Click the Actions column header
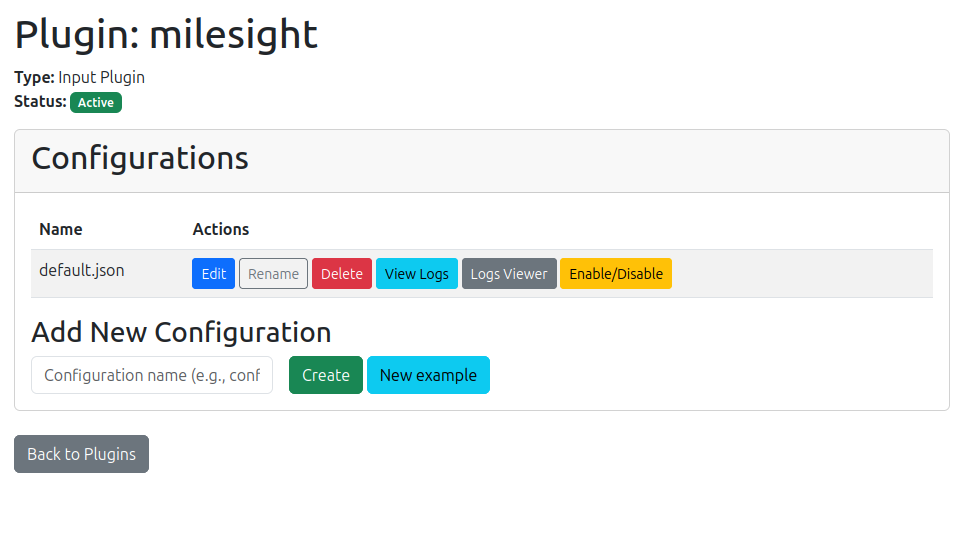This screenshot has width=966, height=547. tap(221, 229)
